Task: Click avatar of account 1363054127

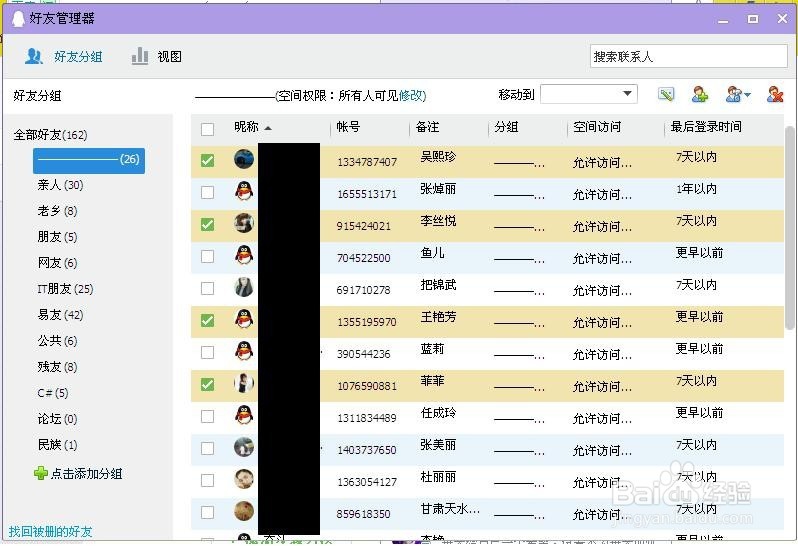Action: coord(244,479)
